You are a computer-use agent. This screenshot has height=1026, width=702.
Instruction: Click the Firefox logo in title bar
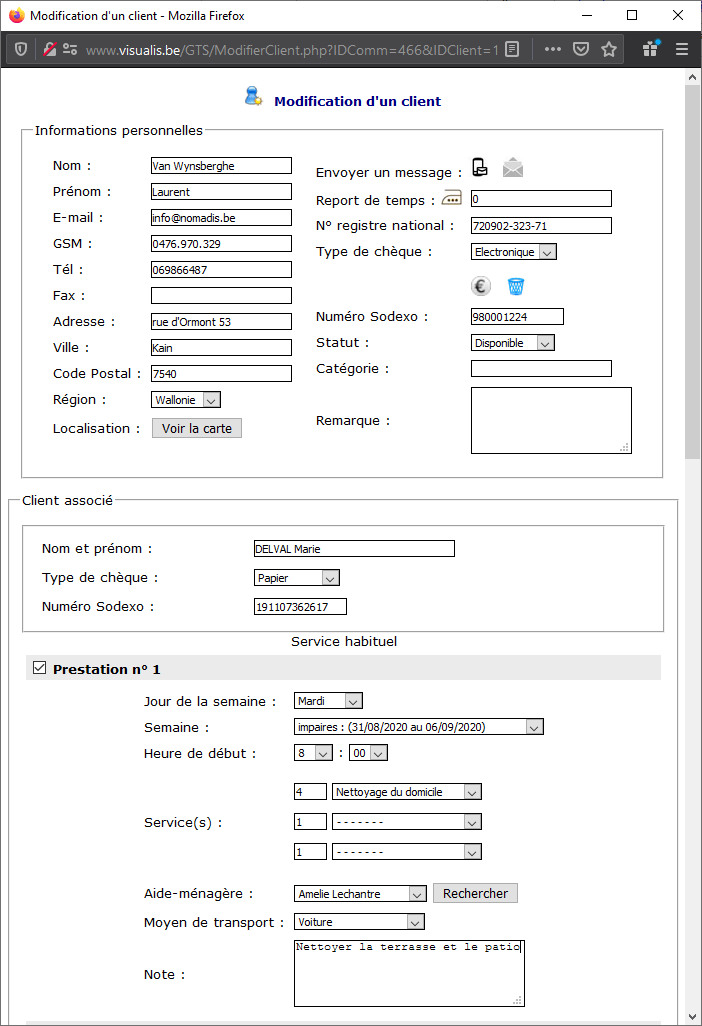(x=16, y=15)
